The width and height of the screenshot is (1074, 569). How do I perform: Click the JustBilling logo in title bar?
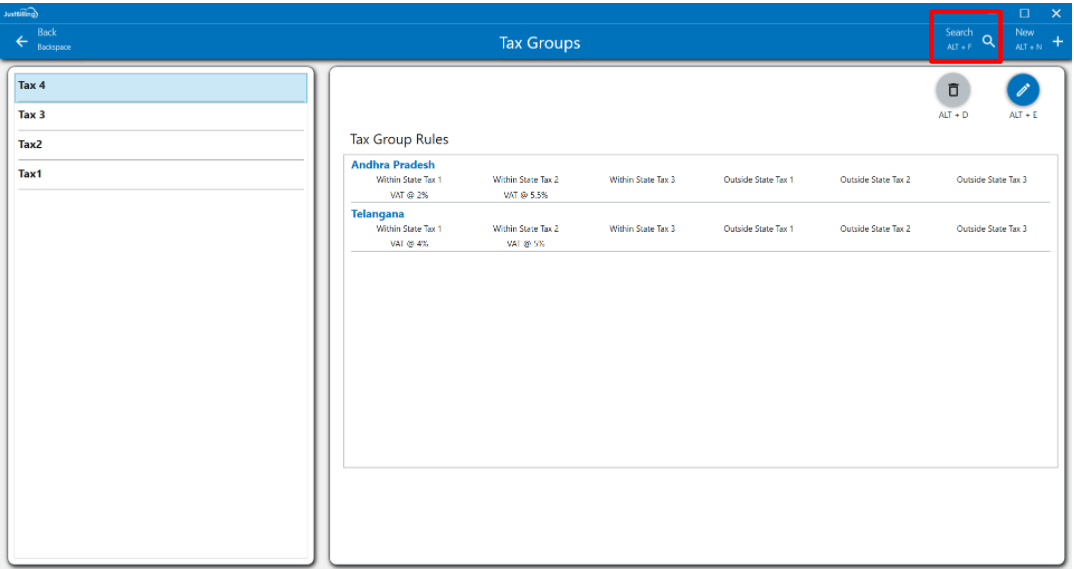(20, 13)
